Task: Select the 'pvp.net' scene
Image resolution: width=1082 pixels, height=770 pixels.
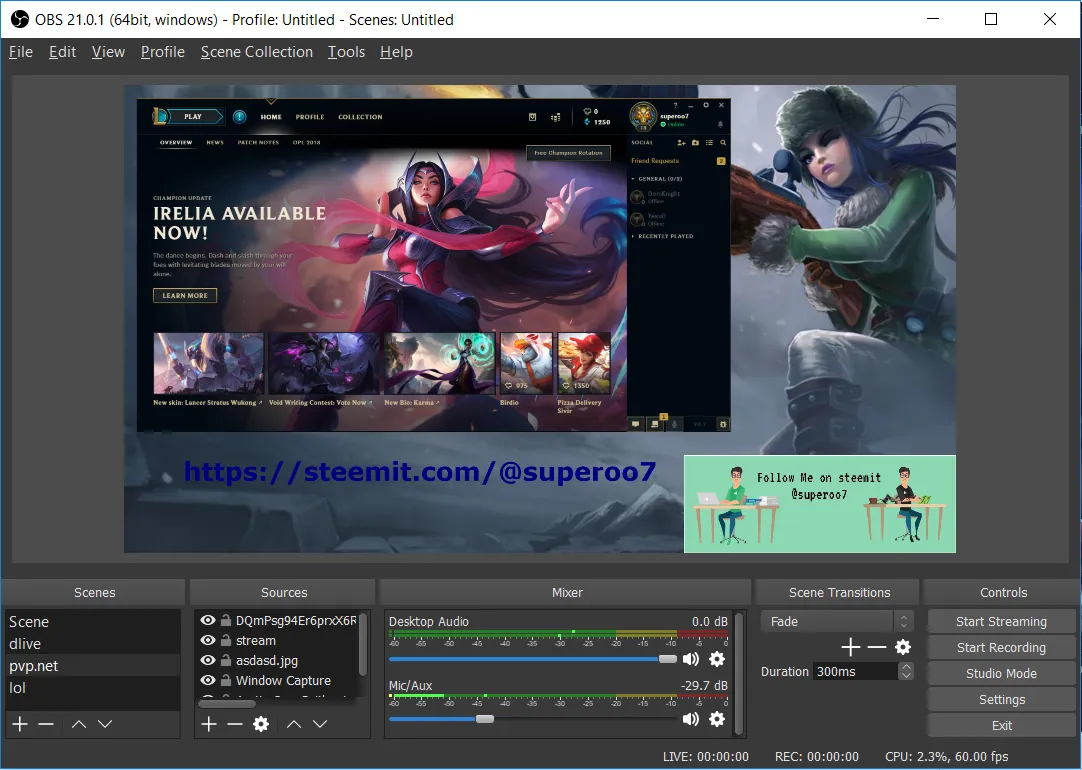Action: [x=92, y=666]
